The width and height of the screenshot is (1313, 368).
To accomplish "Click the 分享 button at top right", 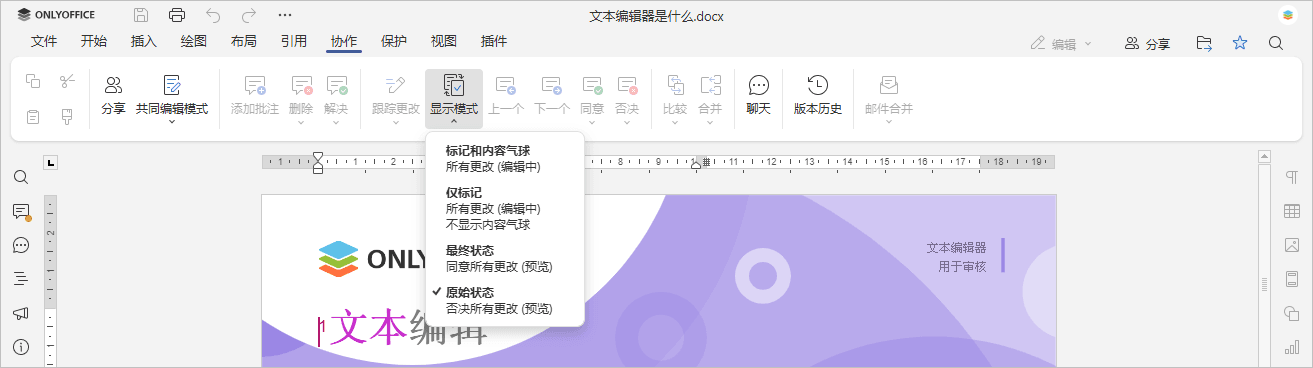I will coord(1147,44).
